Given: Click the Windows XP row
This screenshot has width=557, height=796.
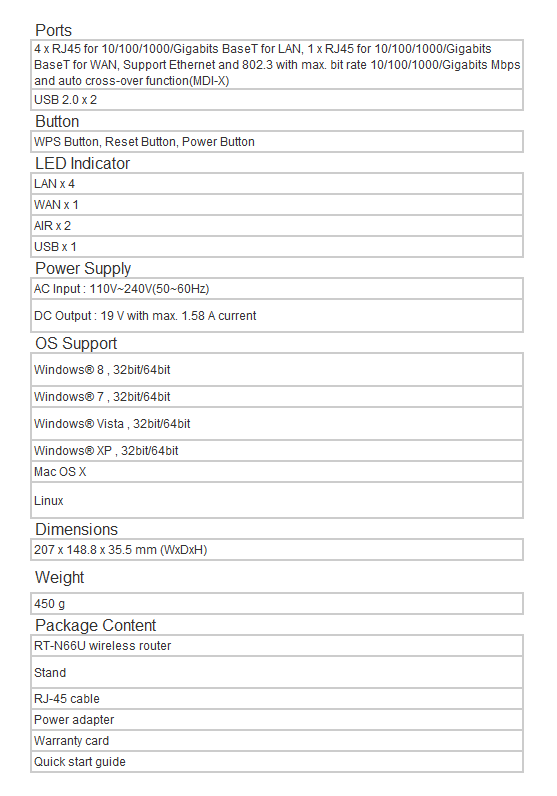Looking at the screenshot, I should click(277, 450).
